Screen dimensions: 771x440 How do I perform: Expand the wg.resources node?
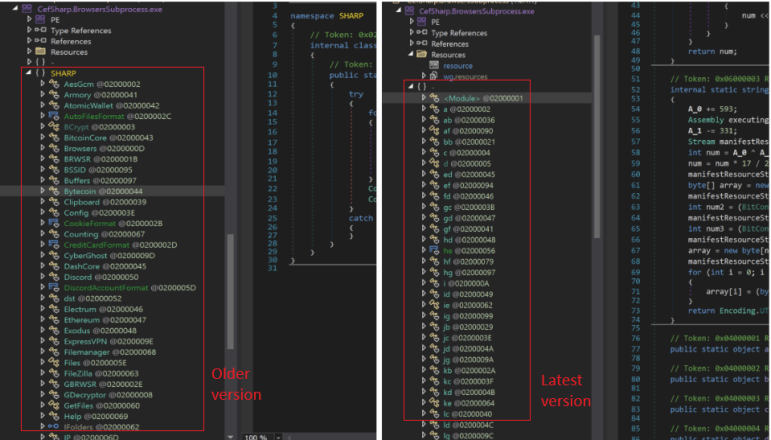click(x=423, y=76)
